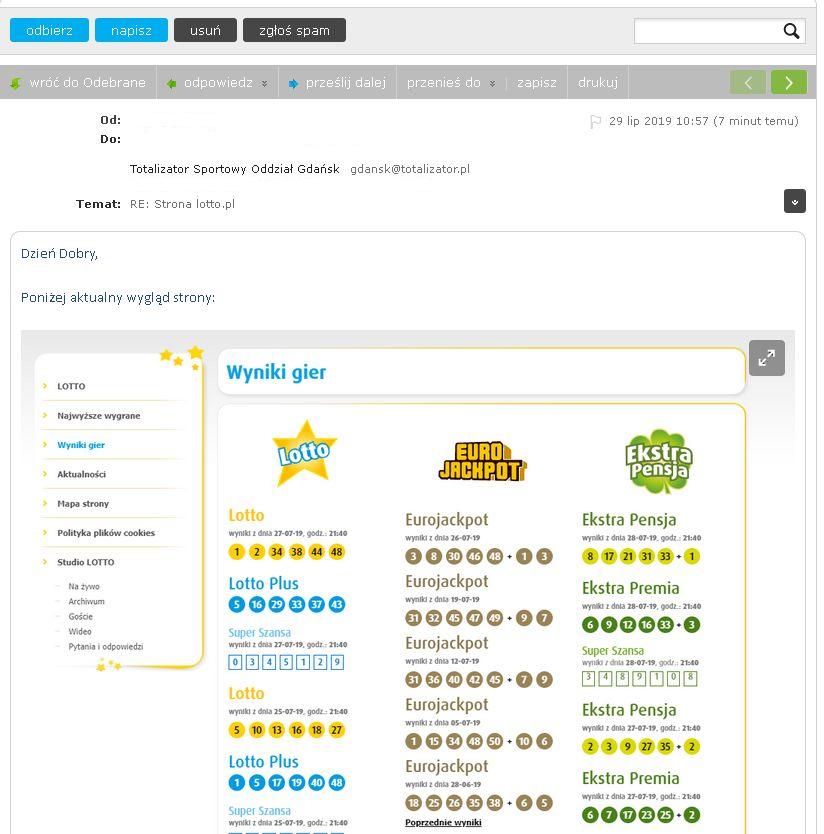
Task: Click the search magnifier icon
Action: 791,31
